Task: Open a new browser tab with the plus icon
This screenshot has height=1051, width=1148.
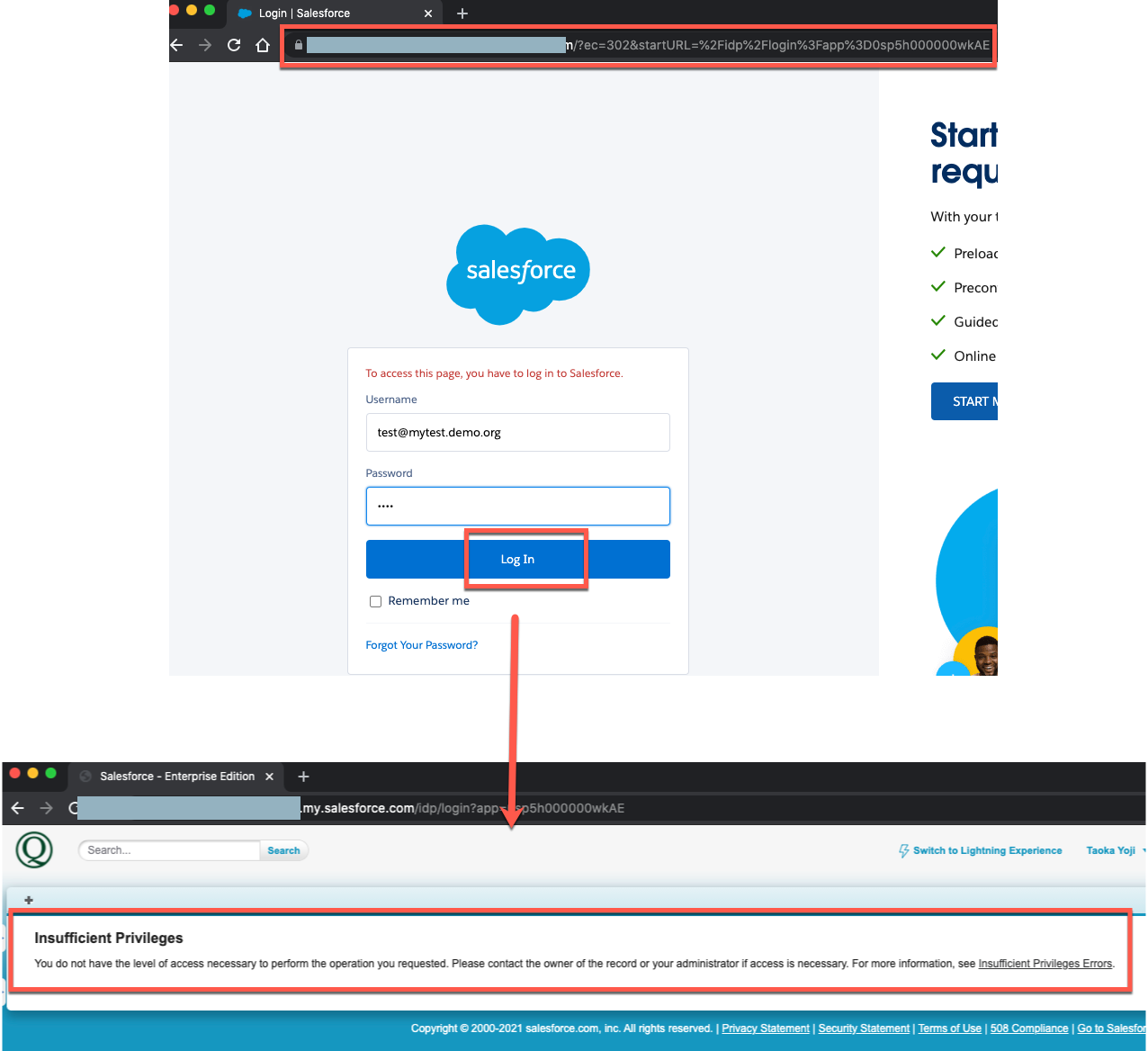Action: tap(462, 13)
